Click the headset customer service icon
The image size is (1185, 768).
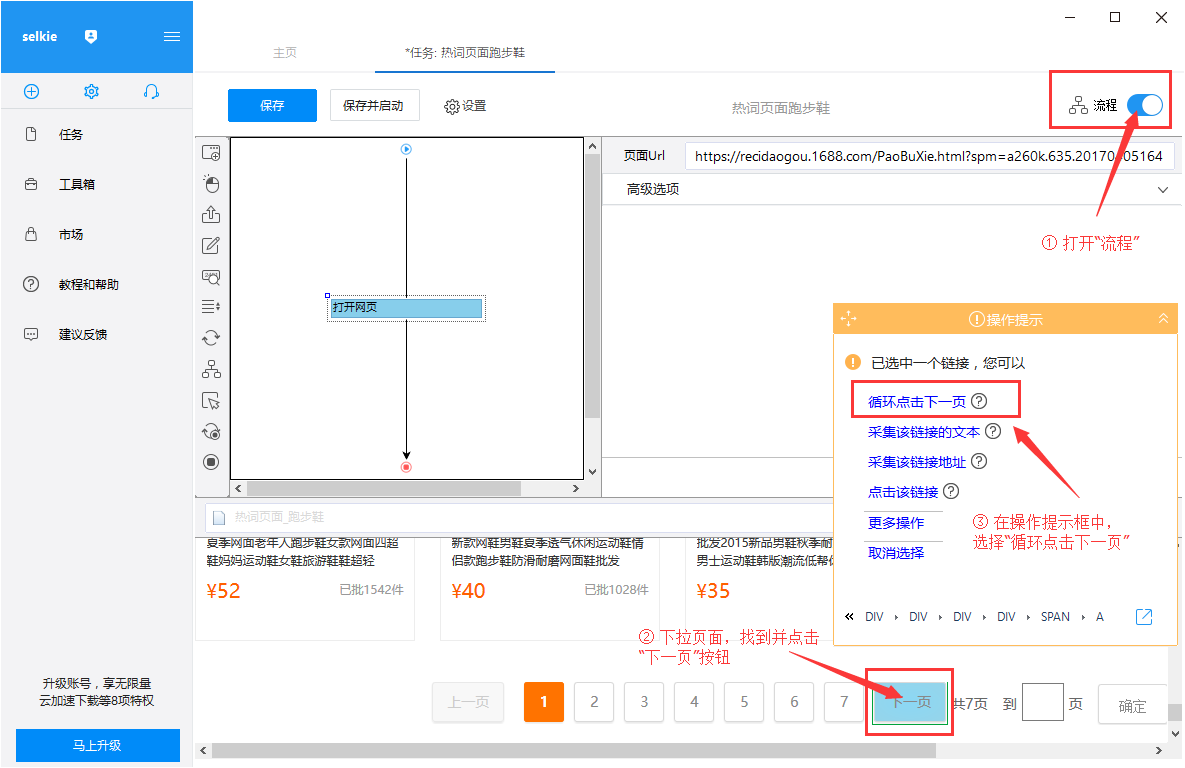(151, 91)
